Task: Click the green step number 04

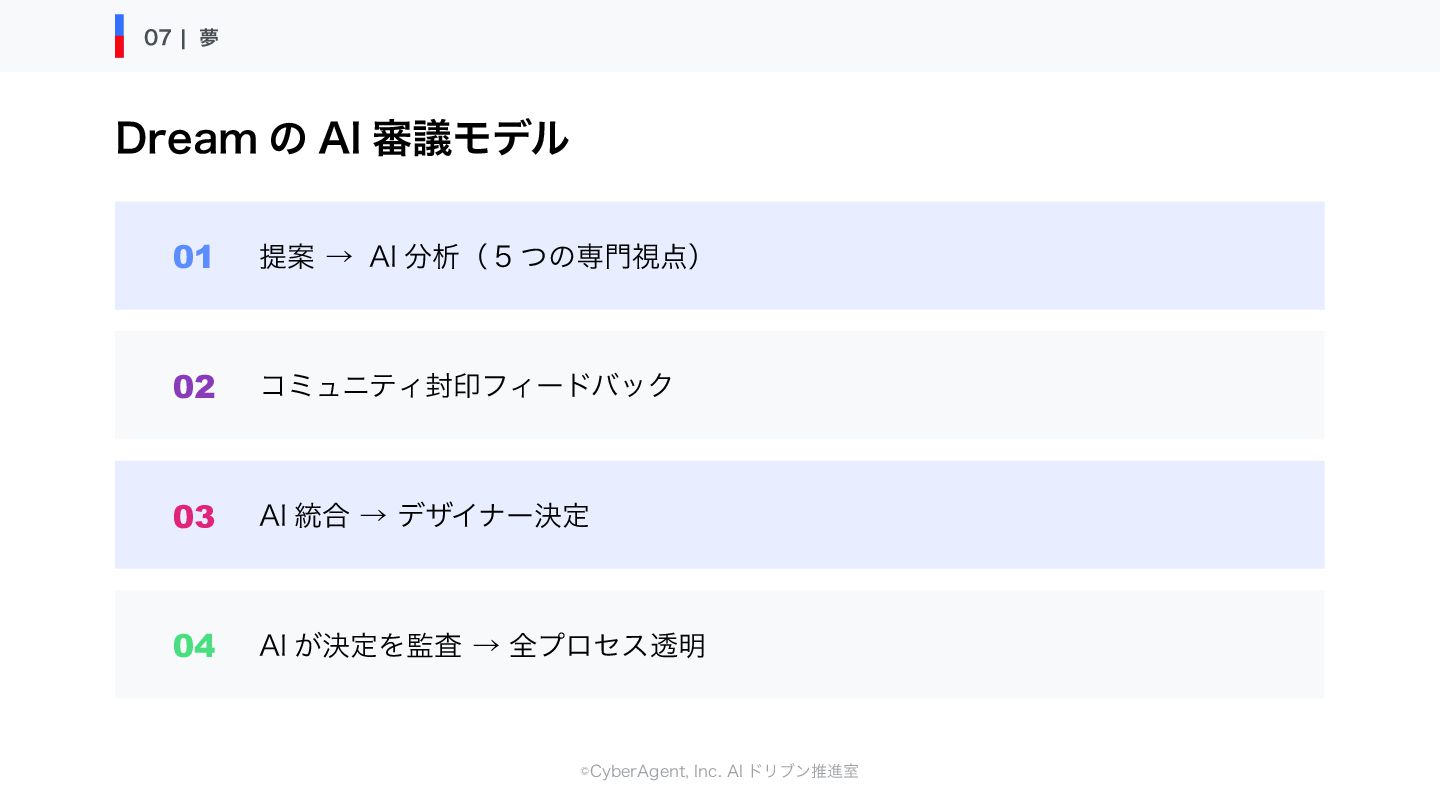Action: tap(194, 646)
